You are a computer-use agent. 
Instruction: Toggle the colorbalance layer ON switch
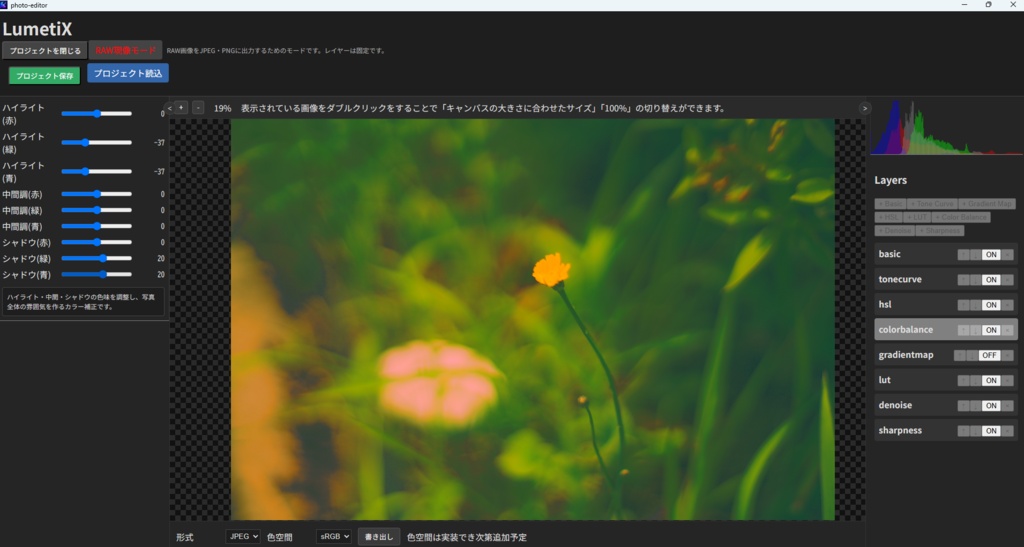(x=991, y=330)
